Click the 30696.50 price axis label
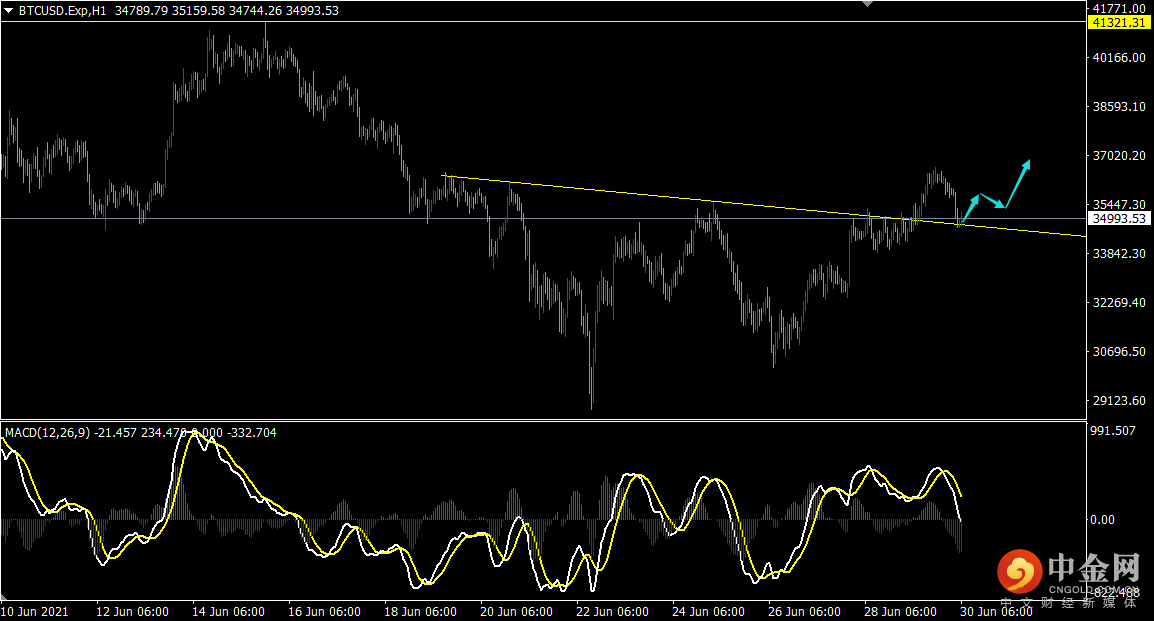 [x=1119, y=352]
